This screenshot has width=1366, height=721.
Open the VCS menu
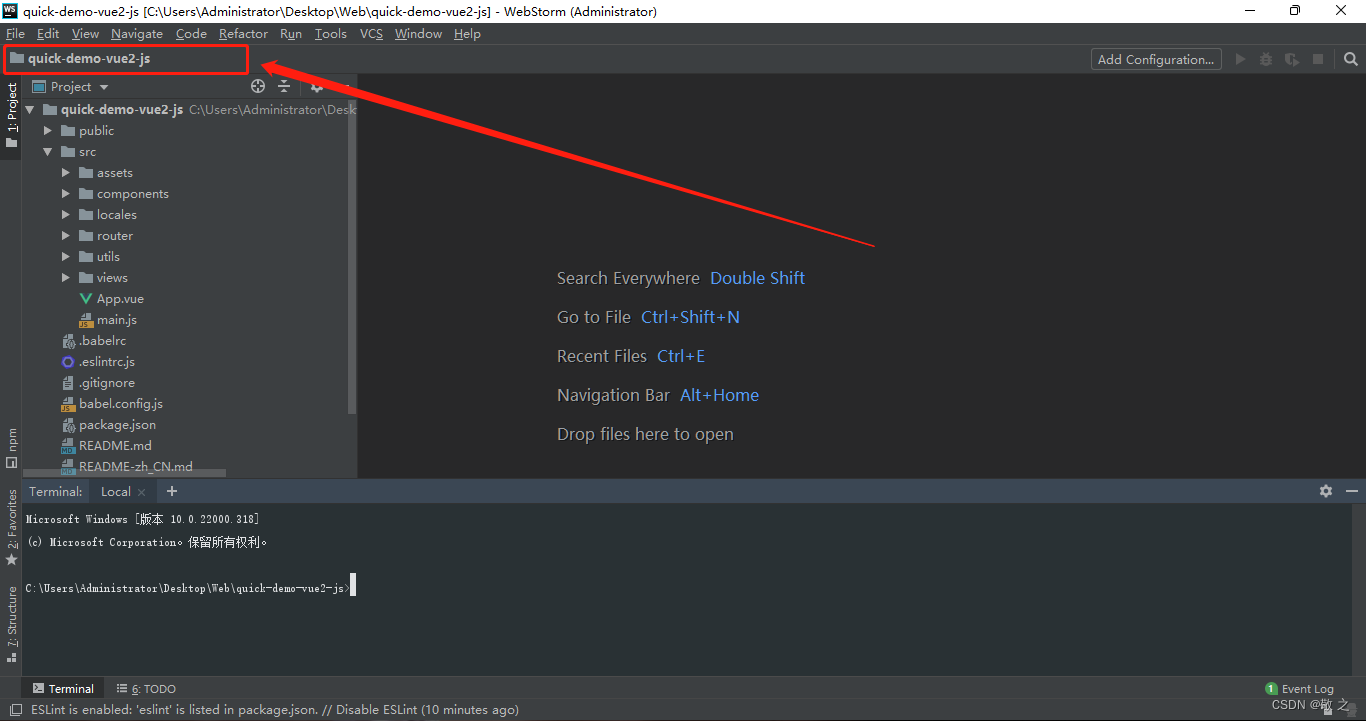371,34
